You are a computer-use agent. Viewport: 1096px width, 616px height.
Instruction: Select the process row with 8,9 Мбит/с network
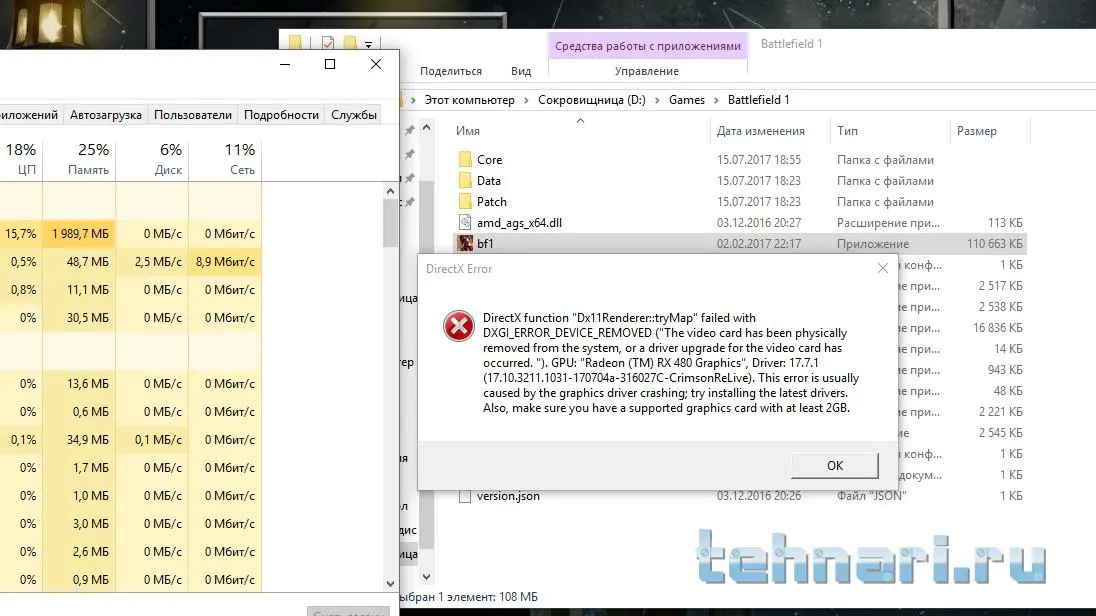131,262
